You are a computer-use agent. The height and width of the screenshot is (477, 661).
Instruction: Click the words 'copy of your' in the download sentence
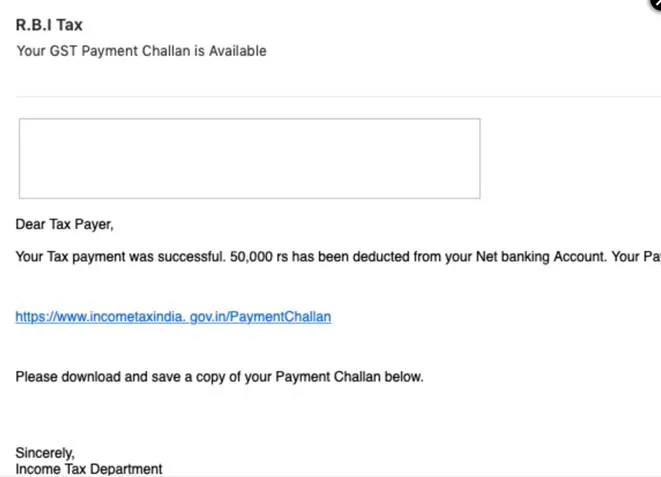click(x=234, y=377)
